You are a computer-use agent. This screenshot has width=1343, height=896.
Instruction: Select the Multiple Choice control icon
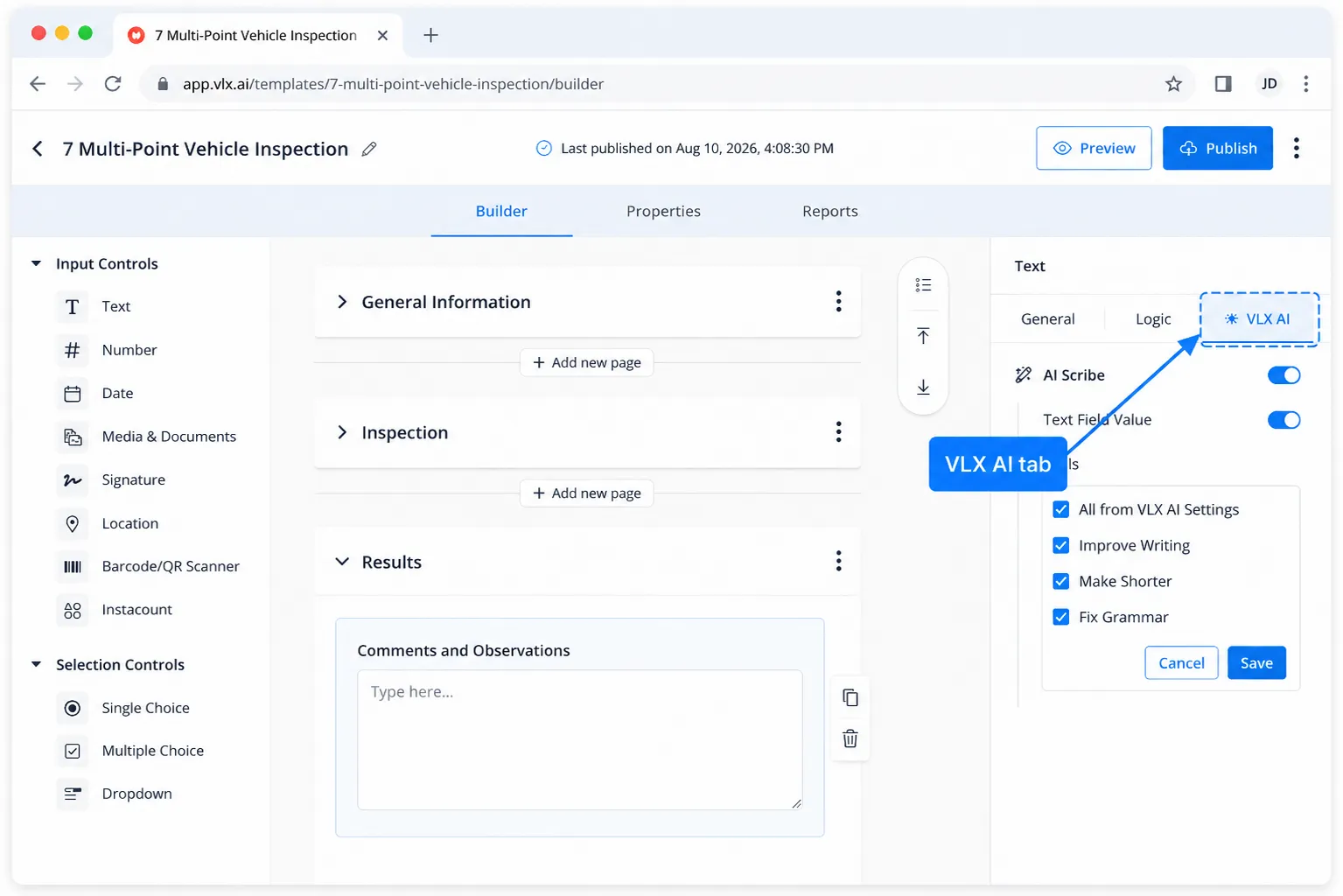73,751
